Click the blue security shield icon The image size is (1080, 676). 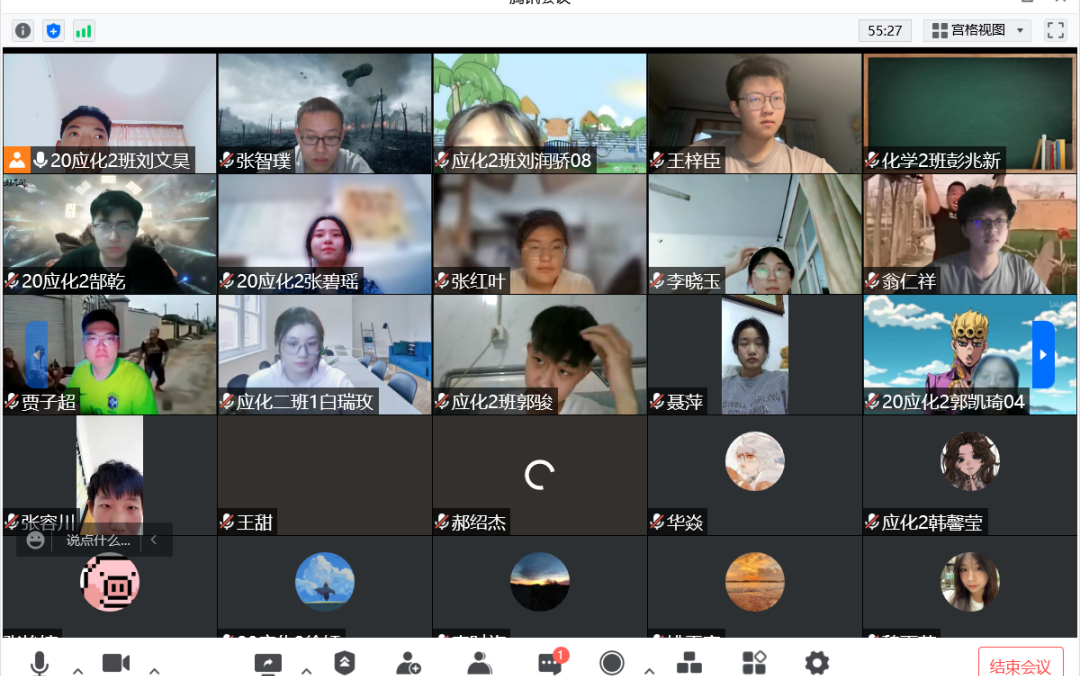coord(53,31)
